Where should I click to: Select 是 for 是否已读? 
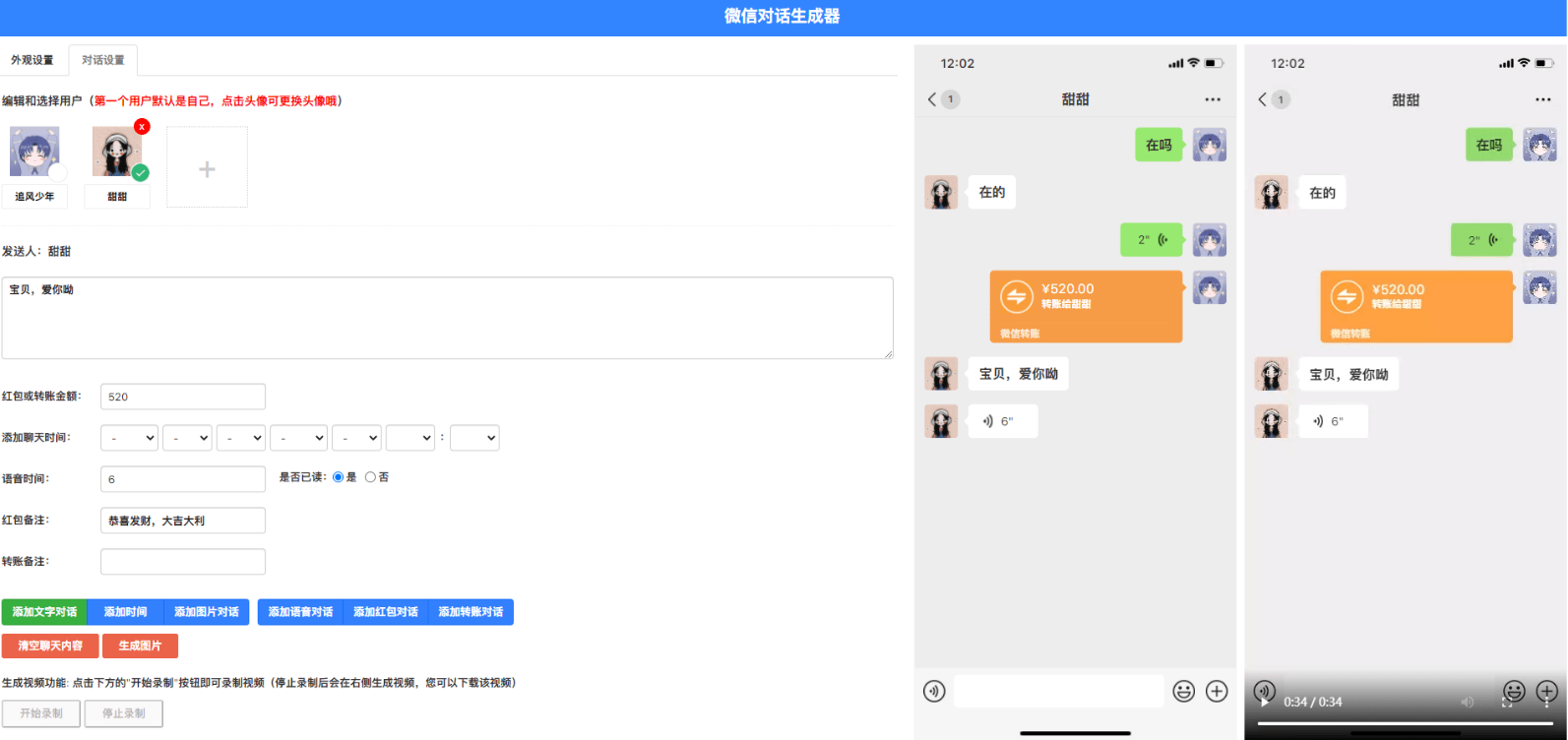[338, 477]
